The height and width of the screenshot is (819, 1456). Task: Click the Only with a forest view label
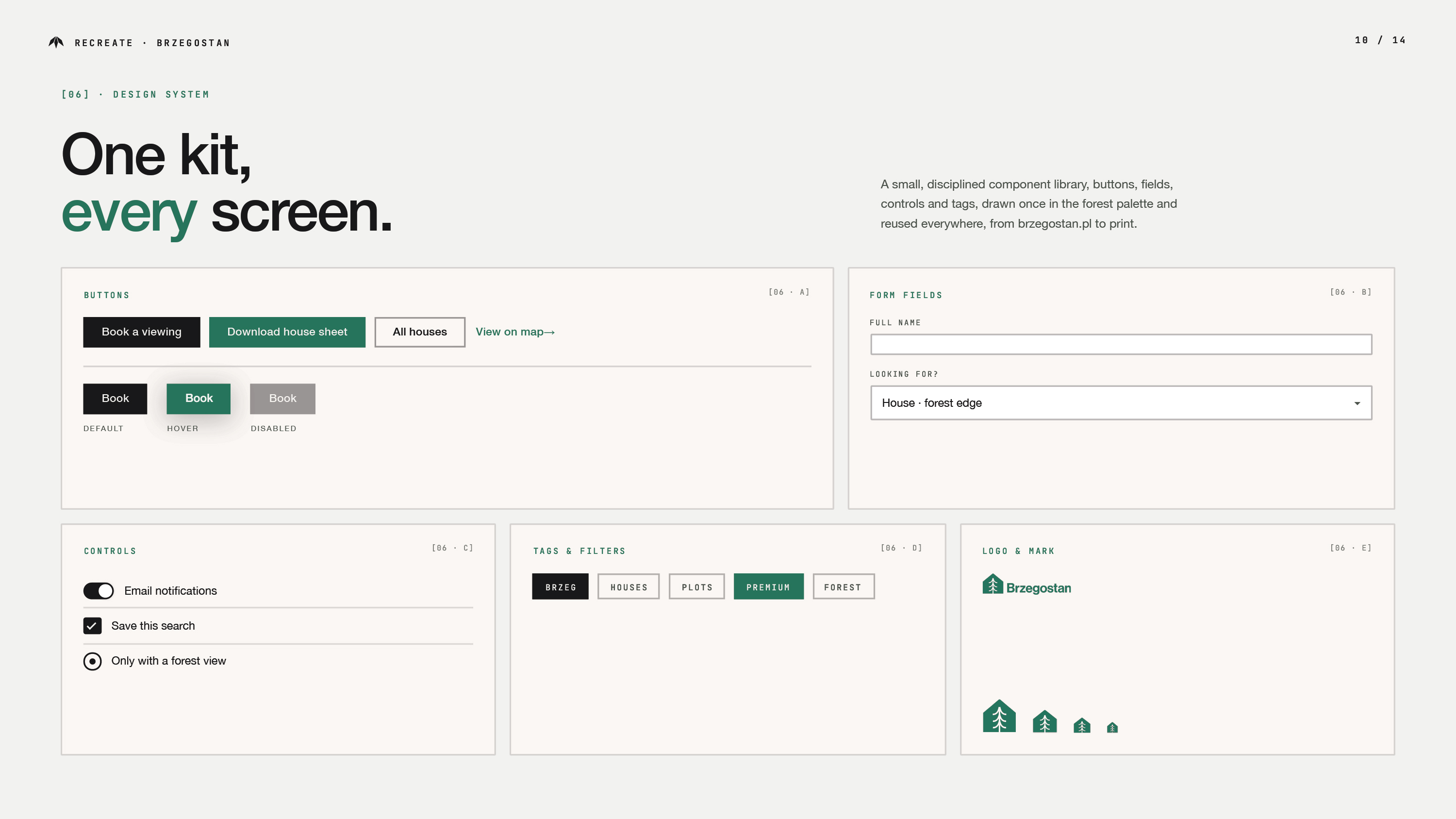(x=168, y=661)
